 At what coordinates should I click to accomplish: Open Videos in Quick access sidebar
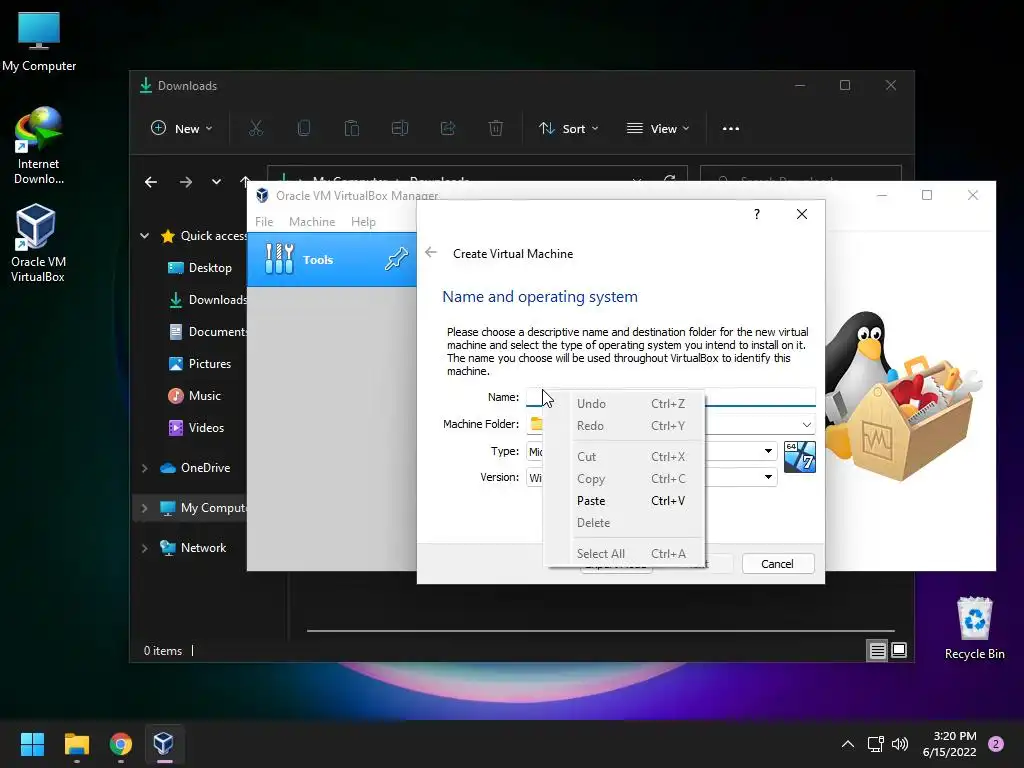[197, 428]
